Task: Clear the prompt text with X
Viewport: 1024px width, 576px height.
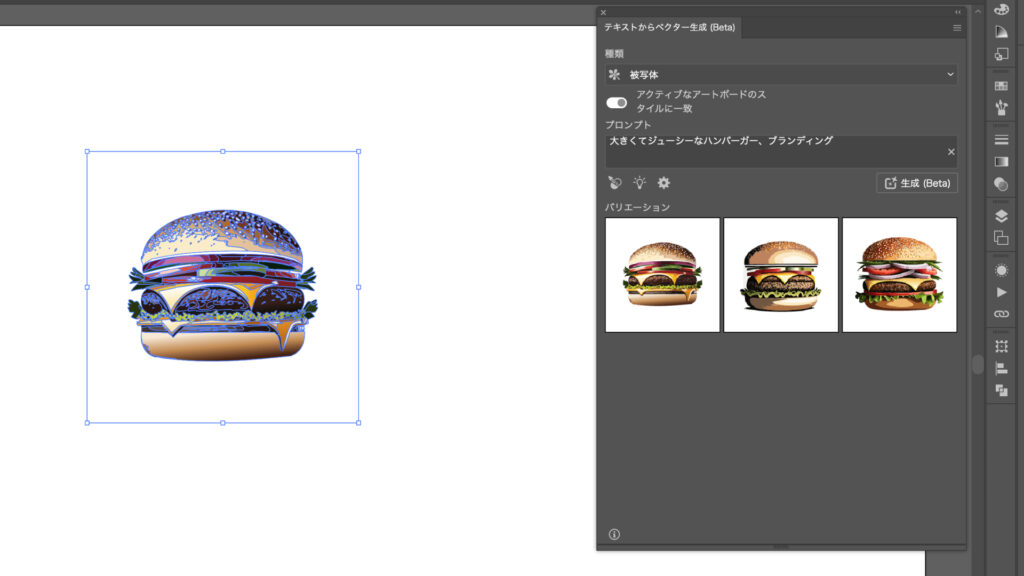Action: coord(950,152)
